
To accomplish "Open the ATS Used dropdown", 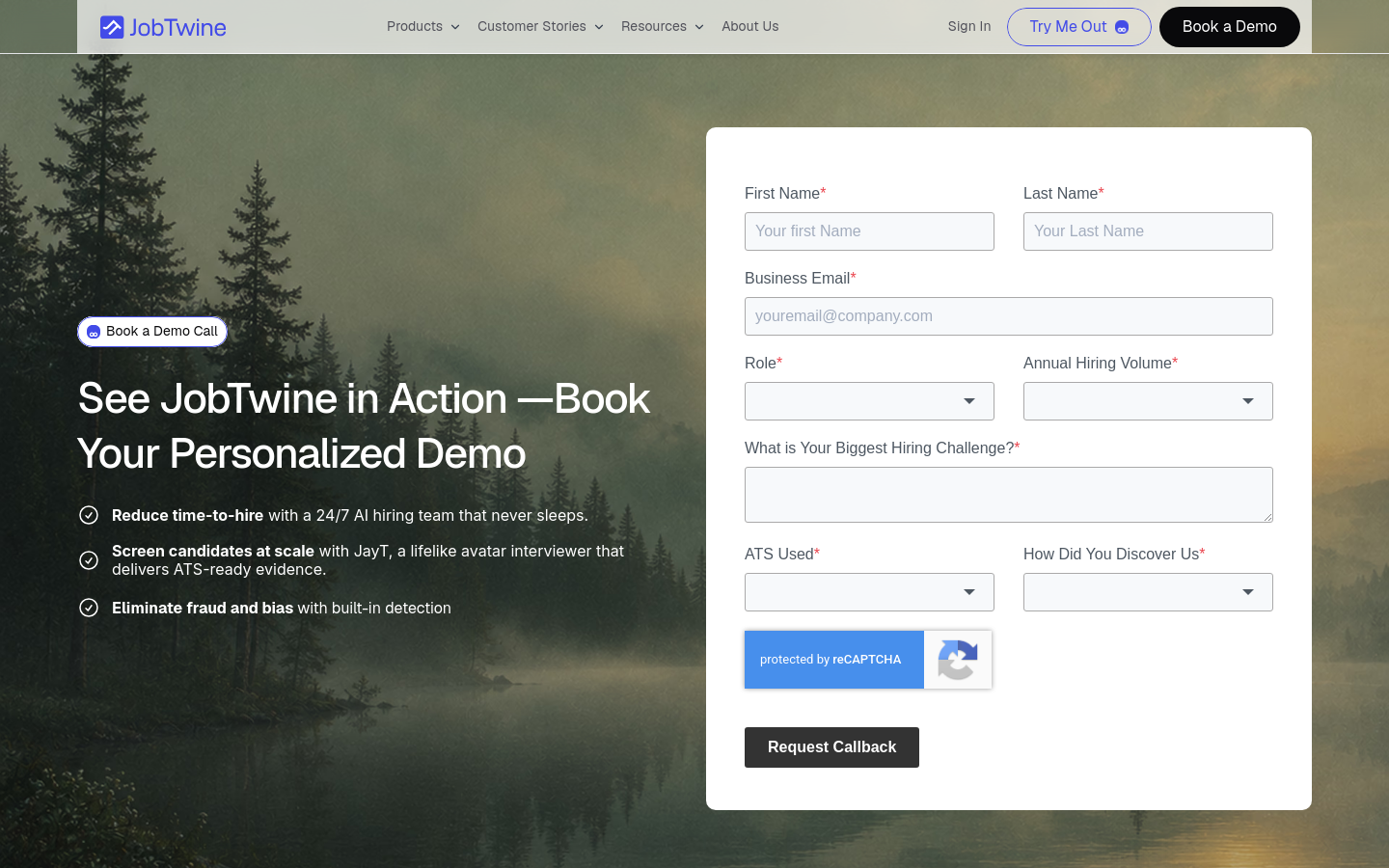I will pos(869,592).
